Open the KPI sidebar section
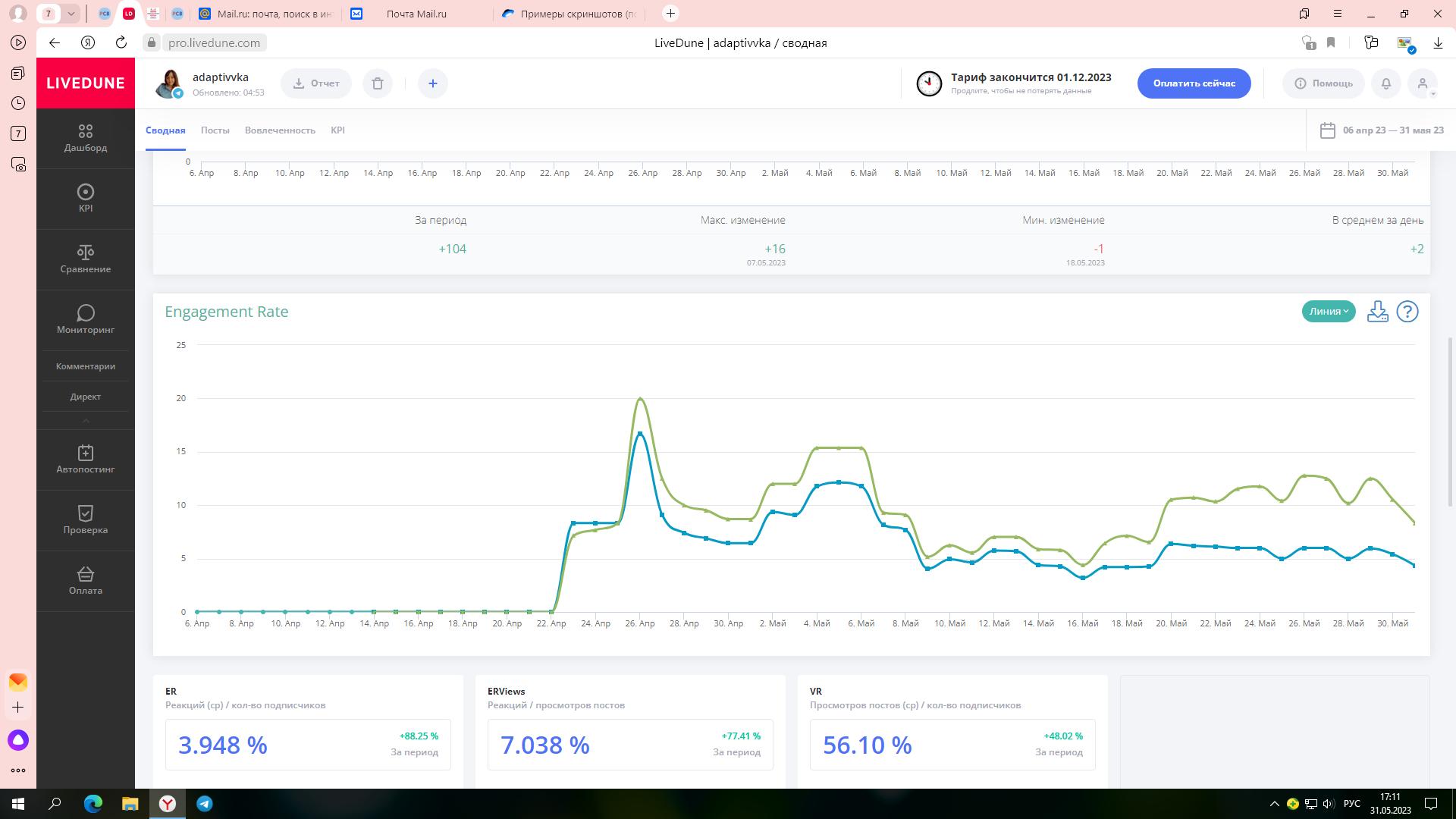 pyautogui.click(x=86, y=199)
